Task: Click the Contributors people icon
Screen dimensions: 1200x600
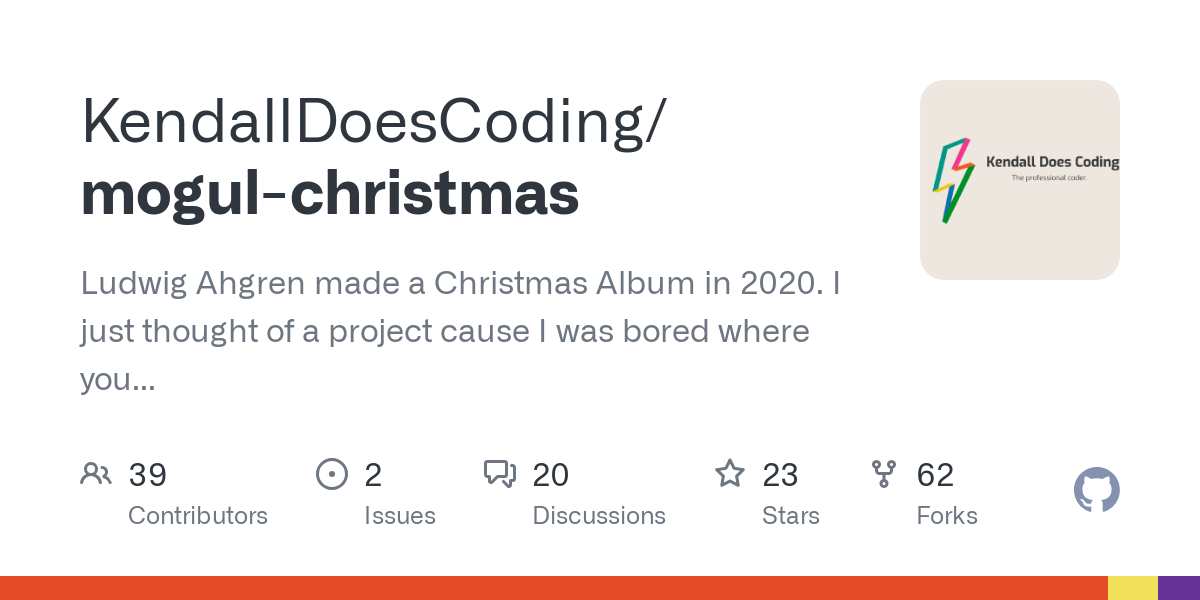Action: tap(96, 473)
